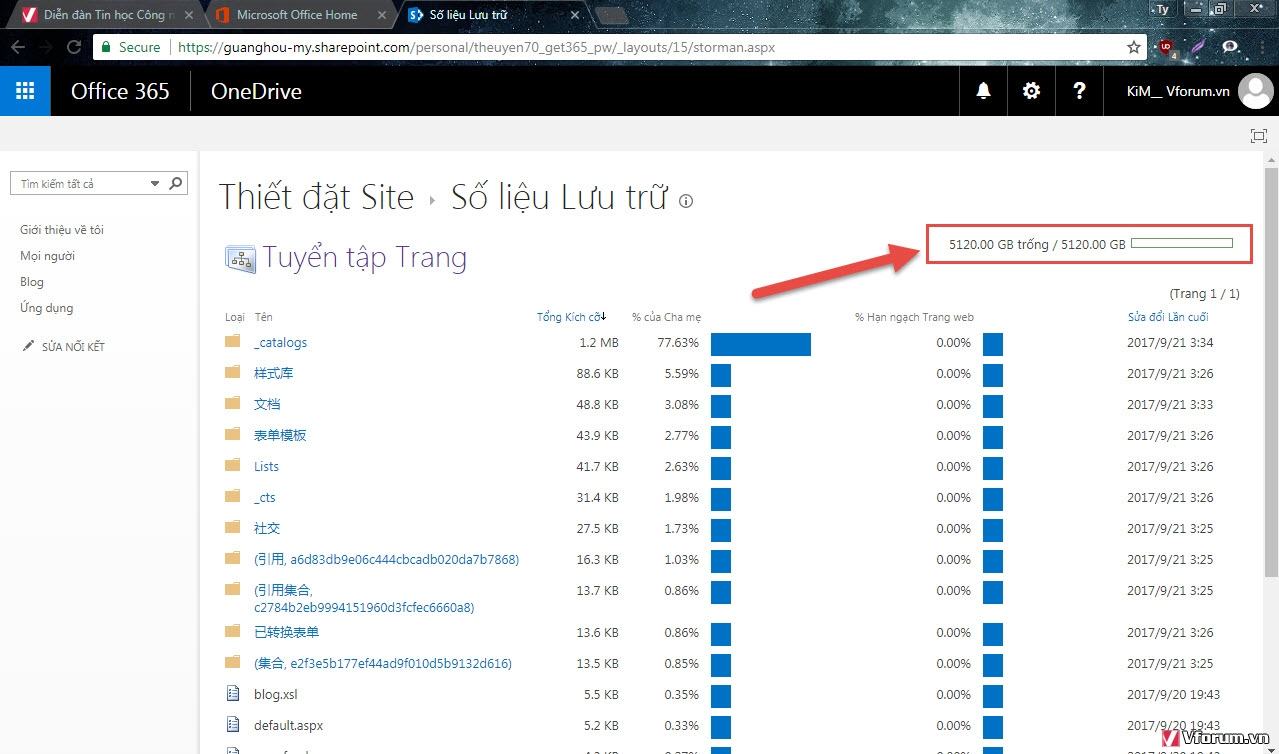Viewport: 1279px width, 754px height.
Task: Click the Thiết đặt Site breadcrumb link
Action: tap(316, 197)
